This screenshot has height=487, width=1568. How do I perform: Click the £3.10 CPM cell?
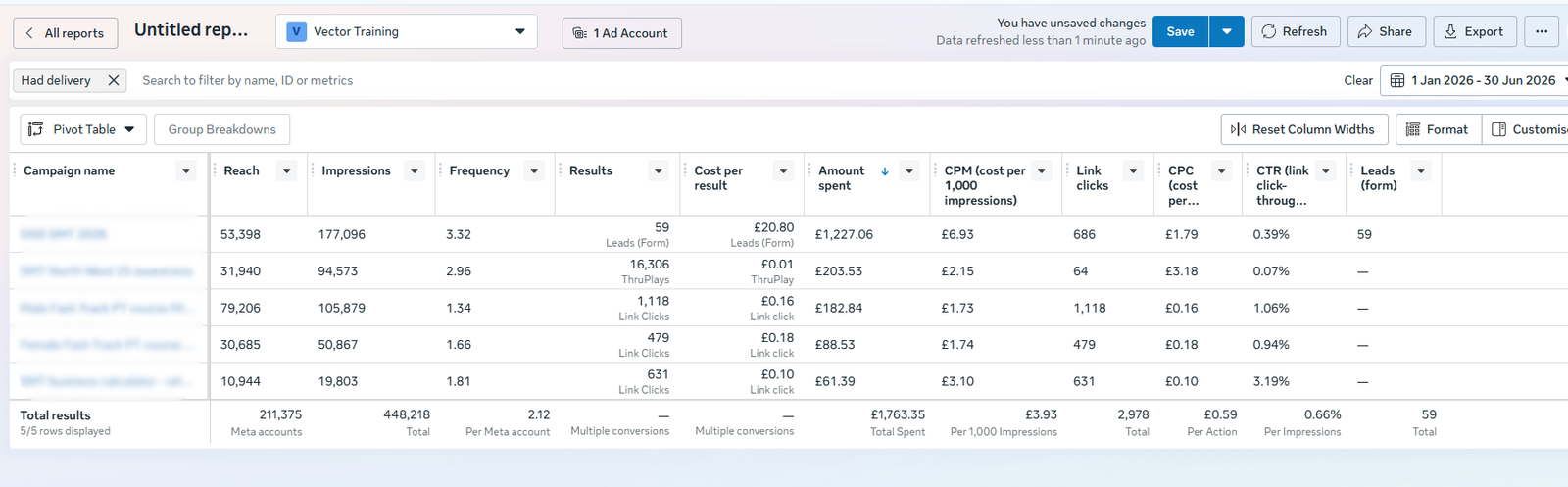957,381
